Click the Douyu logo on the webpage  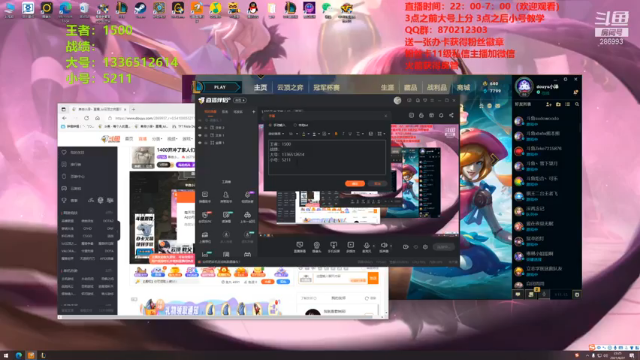(x=110, y=139)
